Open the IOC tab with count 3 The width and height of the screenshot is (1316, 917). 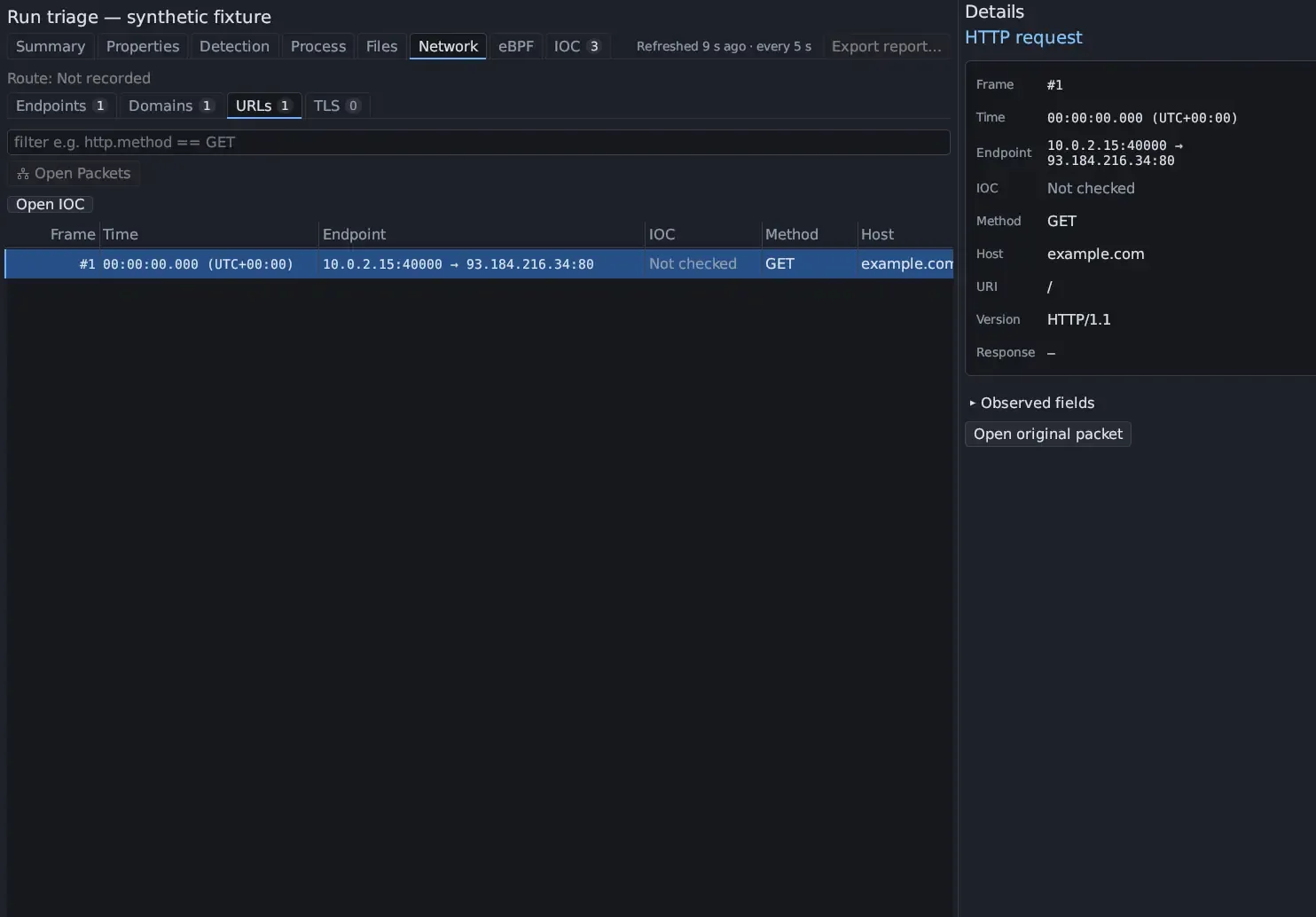[576, 46]
